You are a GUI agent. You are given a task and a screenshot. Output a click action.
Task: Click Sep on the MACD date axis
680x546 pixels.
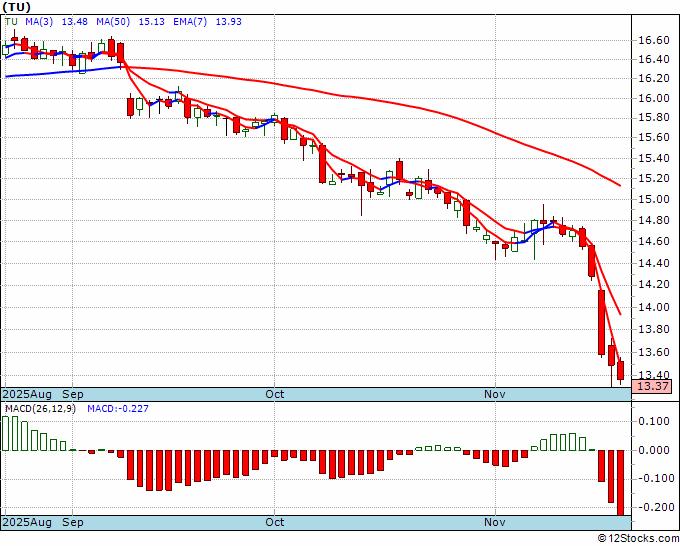tap(73, 522)
